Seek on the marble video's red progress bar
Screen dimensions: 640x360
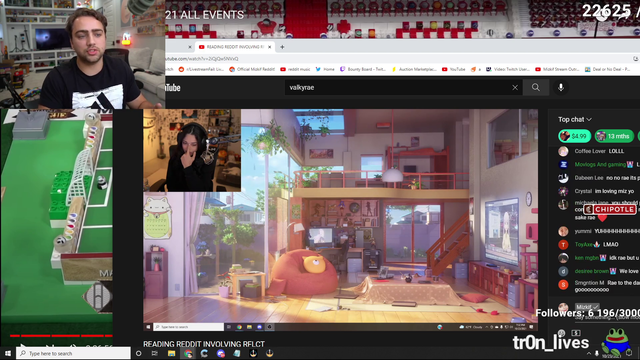coord(61,336)
